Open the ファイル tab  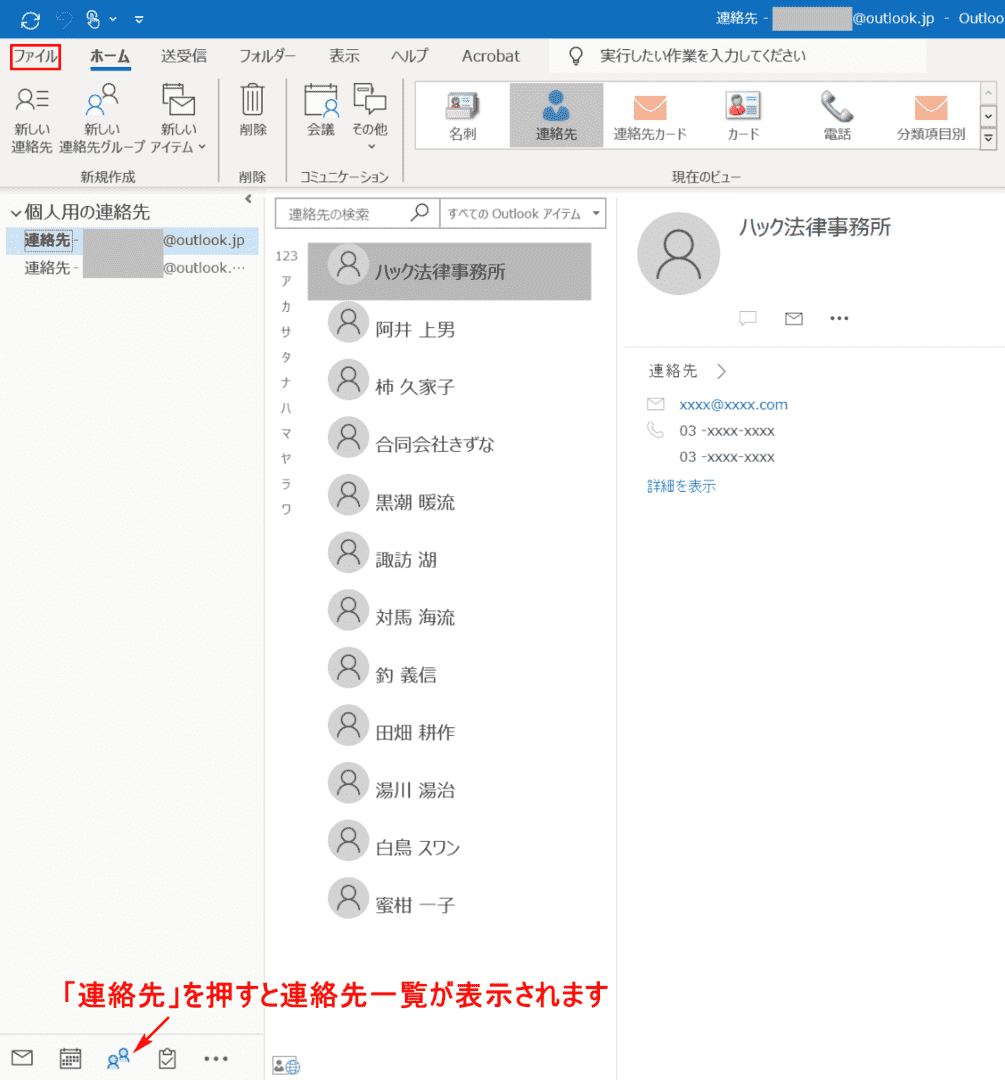(x=36, y=56)
